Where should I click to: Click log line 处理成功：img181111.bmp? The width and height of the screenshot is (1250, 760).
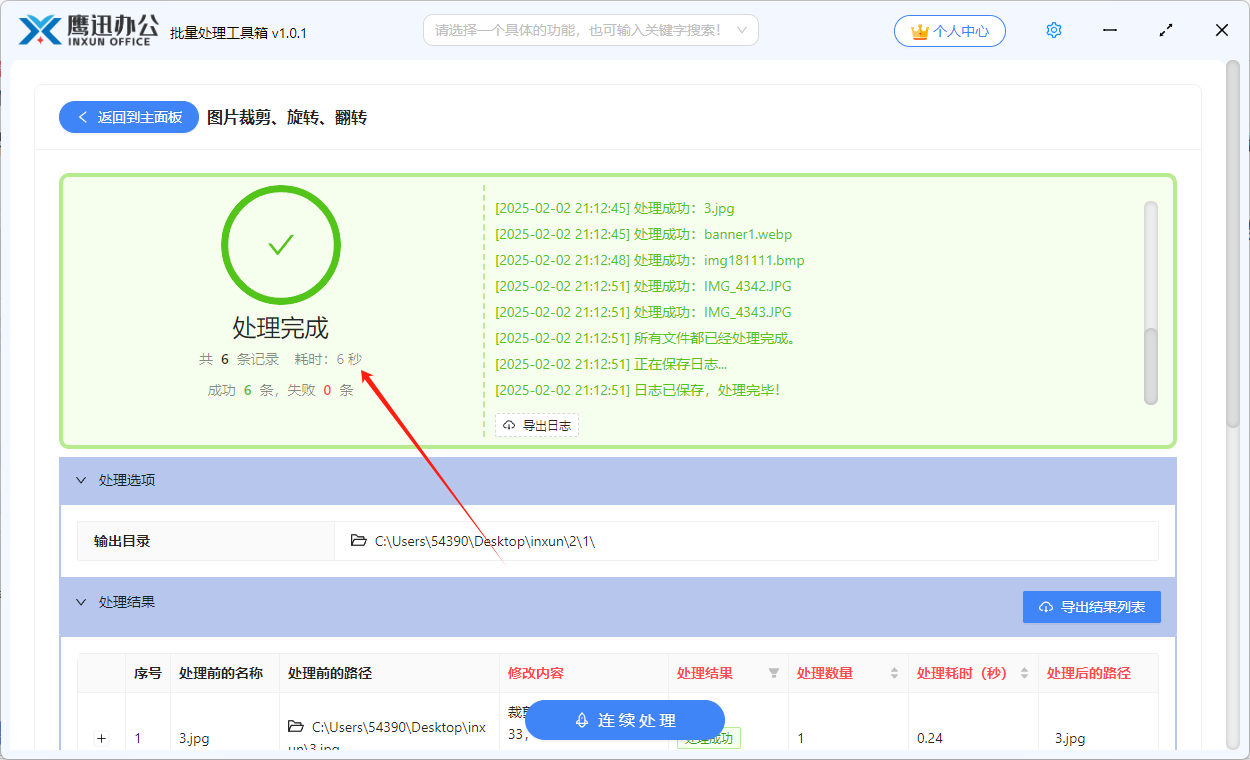click(x=650, y=260)
